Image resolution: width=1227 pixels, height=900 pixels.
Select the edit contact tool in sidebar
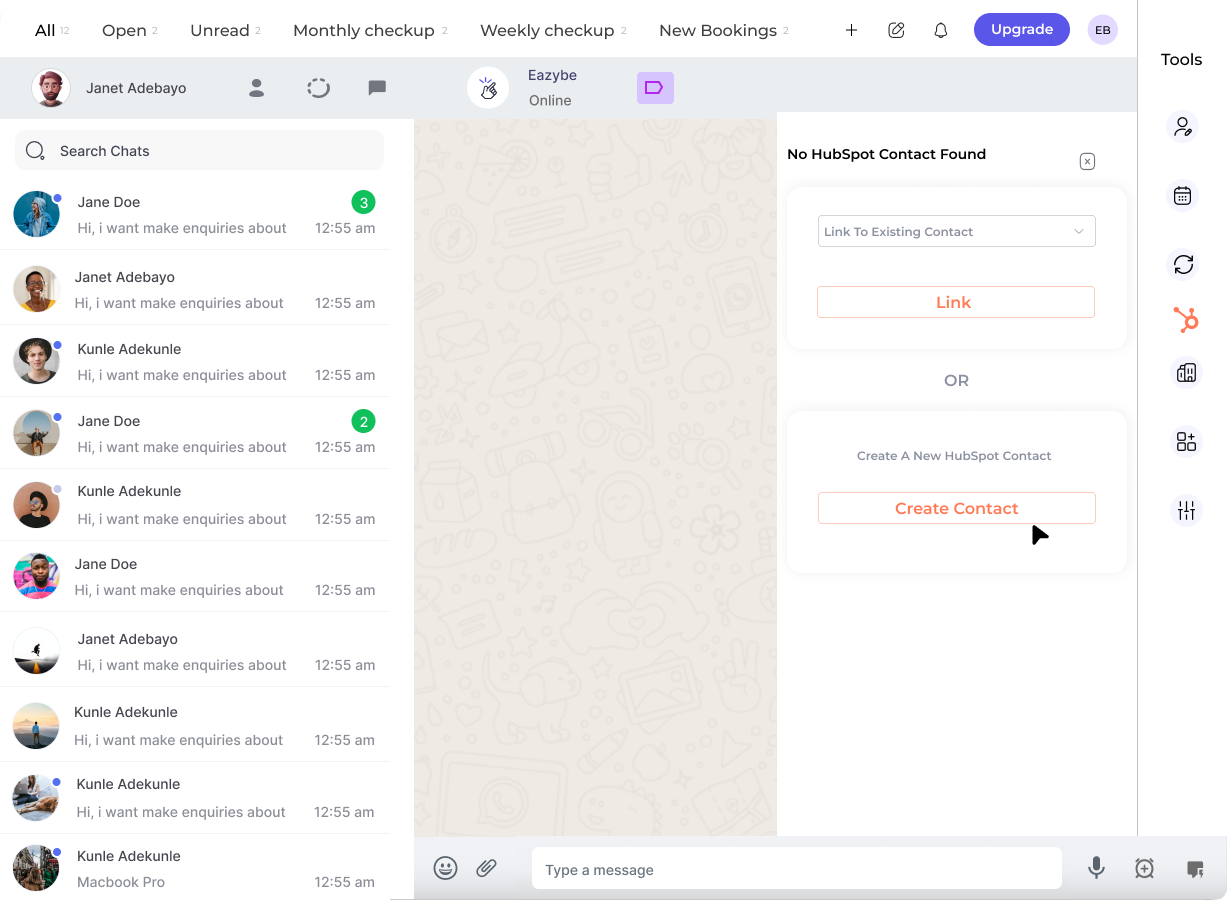click(1182, 126)
